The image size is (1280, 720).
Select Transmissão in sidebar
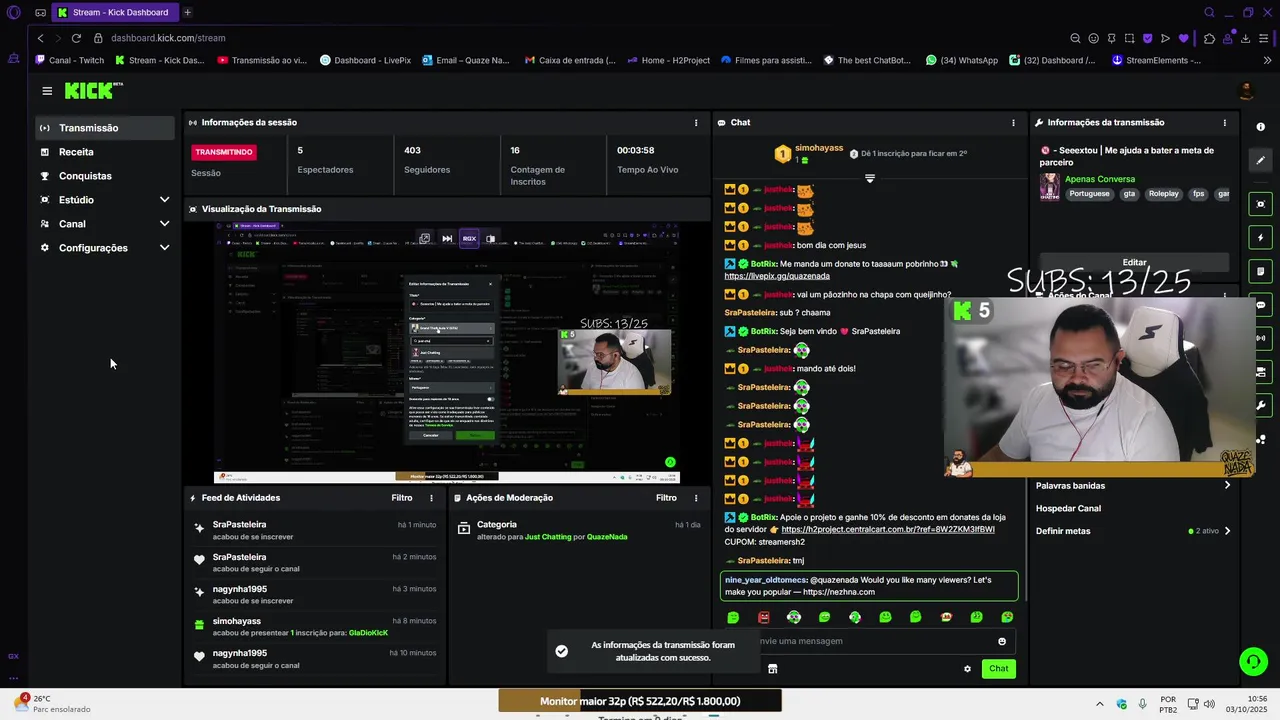[x=105, y=128]
